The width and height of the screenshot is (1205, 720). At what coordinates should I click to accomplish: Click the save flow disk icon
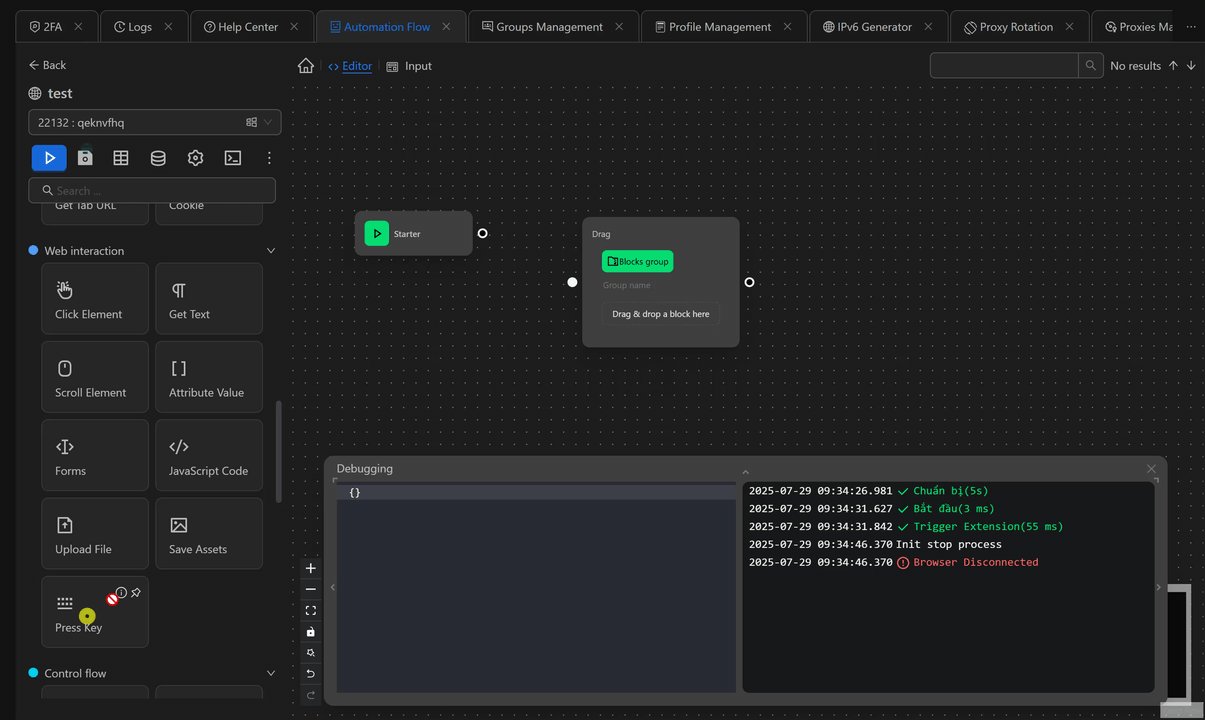(85, 158)
